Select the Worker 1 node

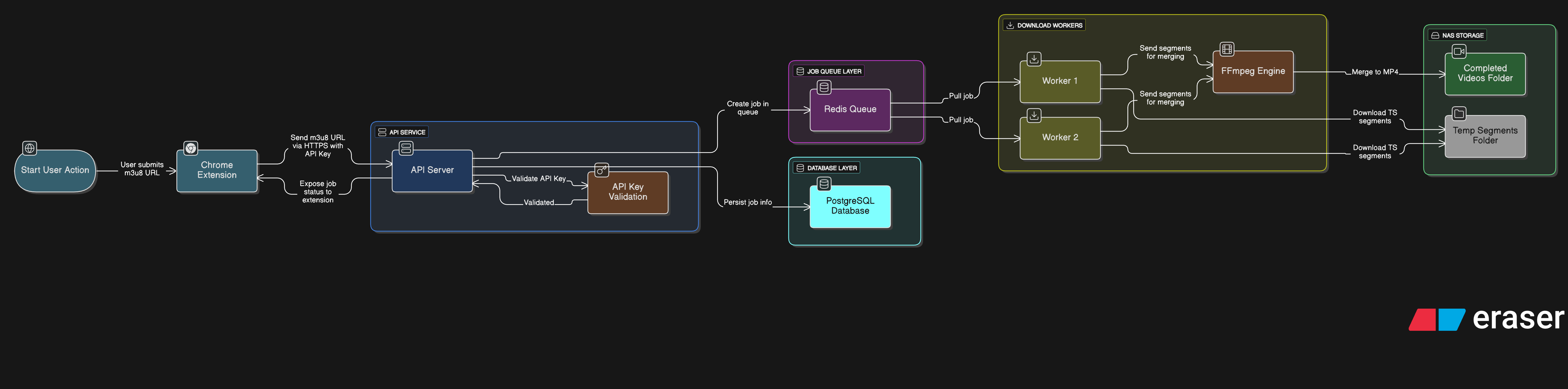point(1060,81)
